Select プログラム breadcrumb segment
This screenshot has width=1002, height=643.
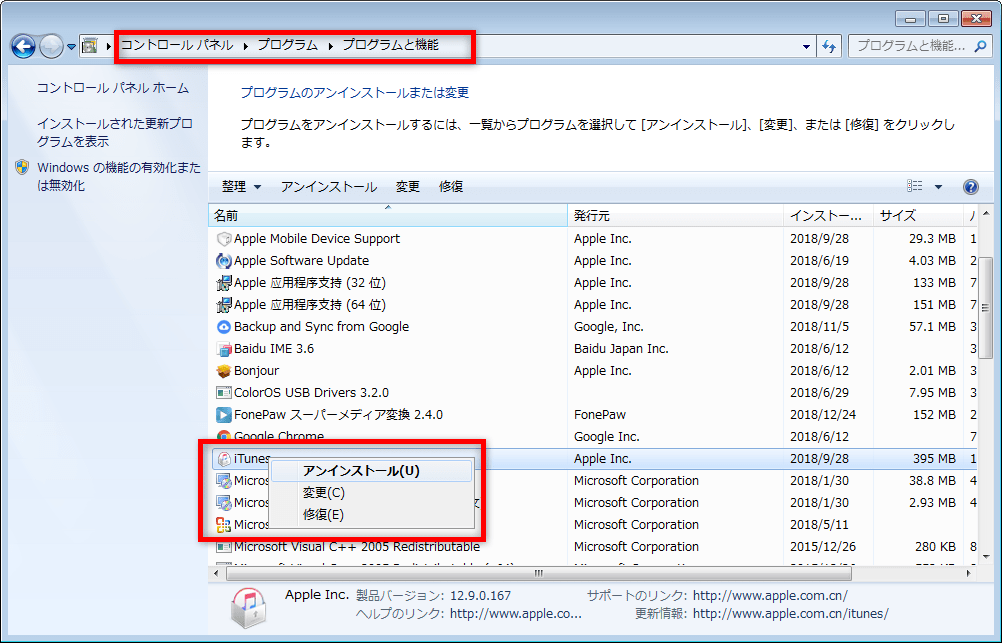click(288, 45)
